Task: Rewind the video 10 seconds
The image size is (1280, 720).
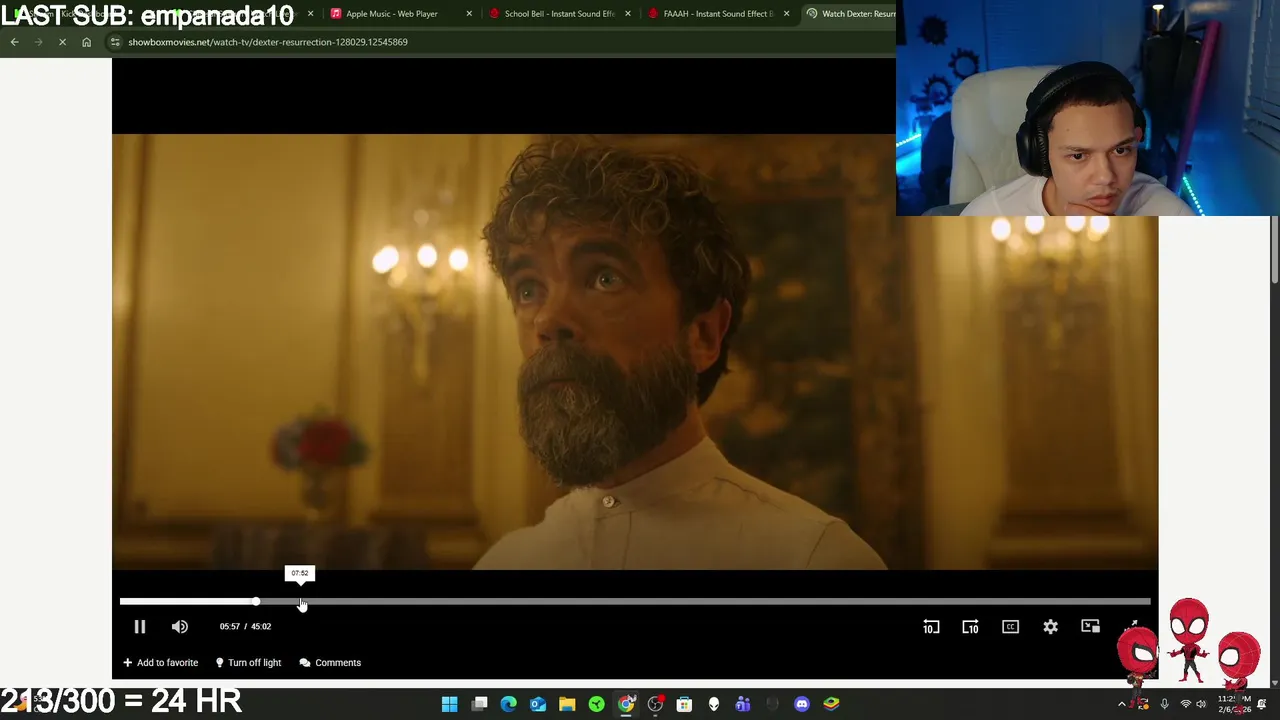Action: click(x=931, y=626)
